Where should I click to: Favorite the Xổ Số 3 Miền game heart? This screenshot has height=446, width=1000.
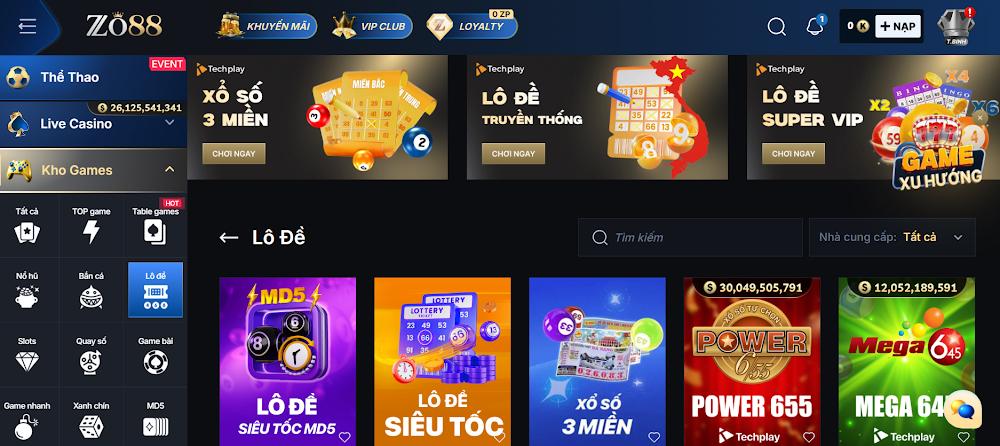pyautogui.click(x=654, y=437)
